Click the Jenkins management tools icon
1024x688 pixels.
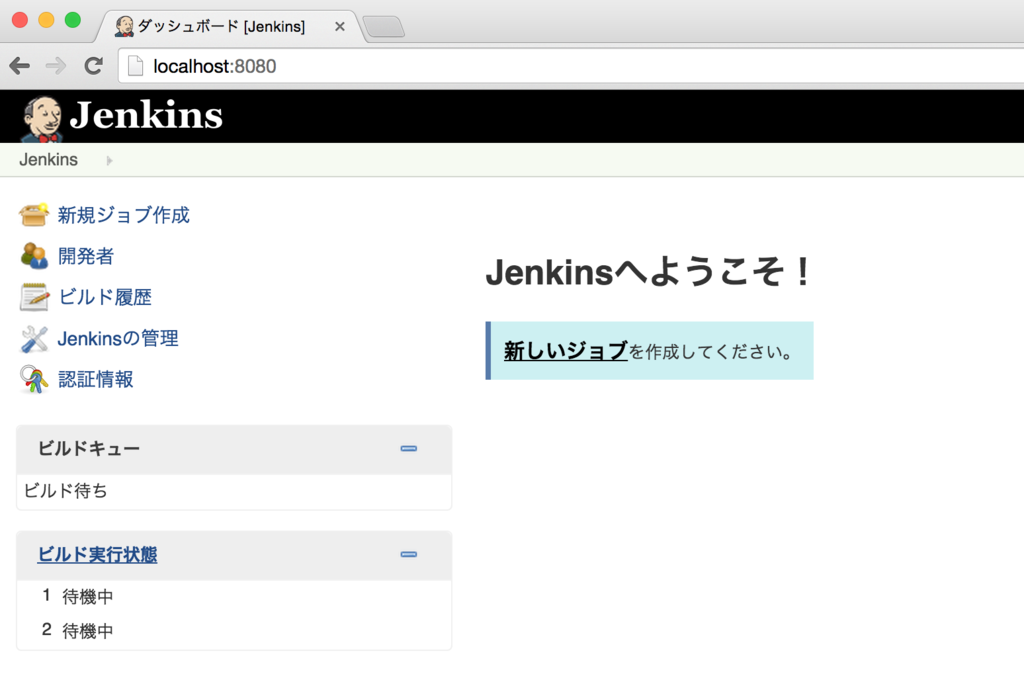pos(34,338)
